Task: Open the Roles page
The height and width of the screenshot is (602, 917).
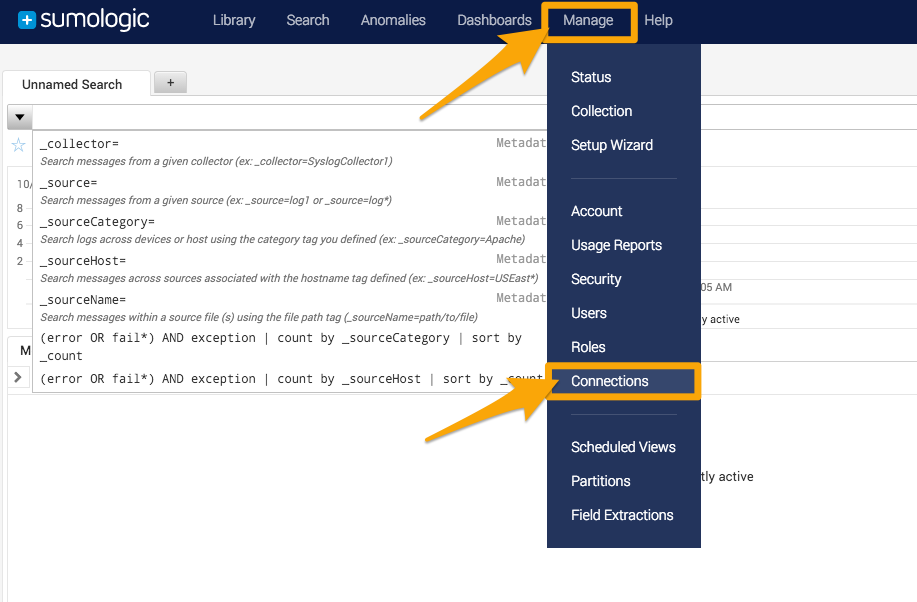Action: [x=586, y=347]
